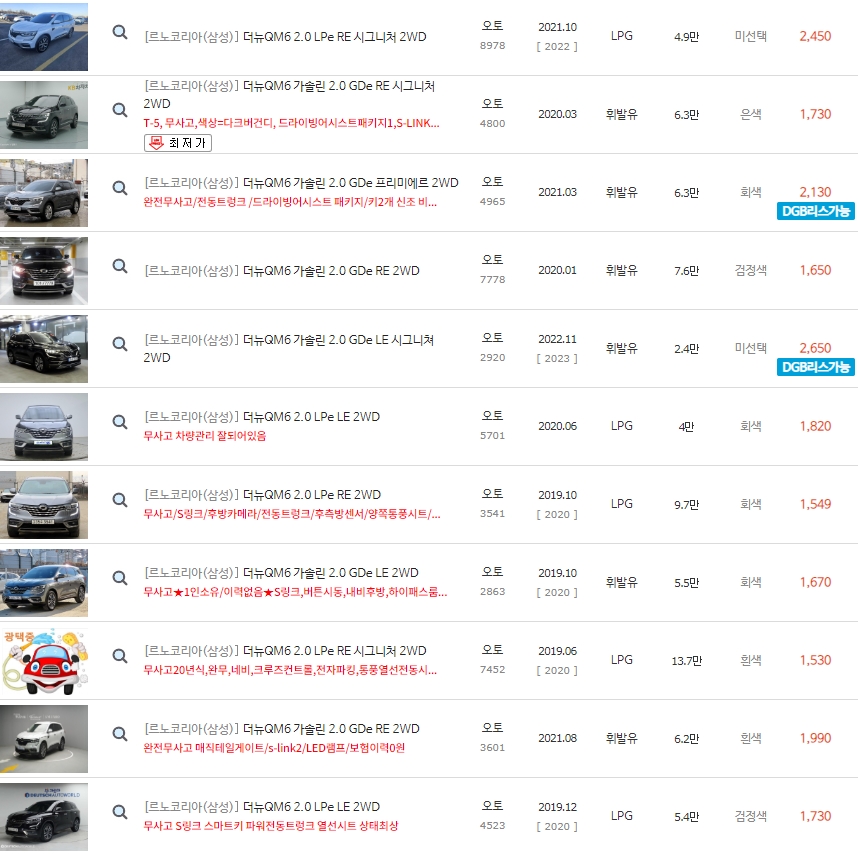Viewport: 858px width, 854px height.
Task: Click the 최저가 lowest price badge
Action: click(178, 143)
